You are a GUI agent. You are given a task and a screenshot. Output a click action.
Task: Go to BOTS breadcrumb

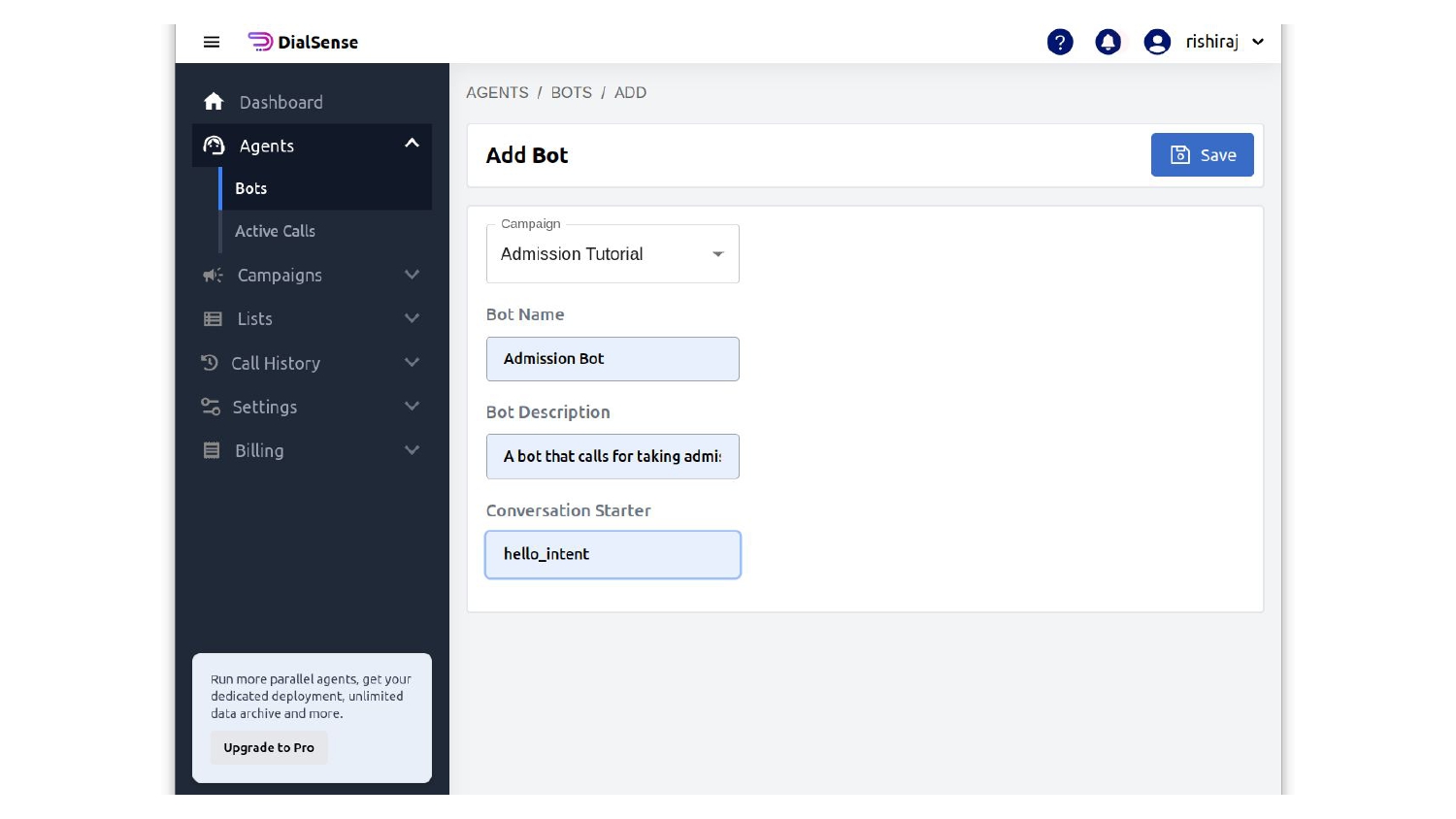click(x=571, y=92)
